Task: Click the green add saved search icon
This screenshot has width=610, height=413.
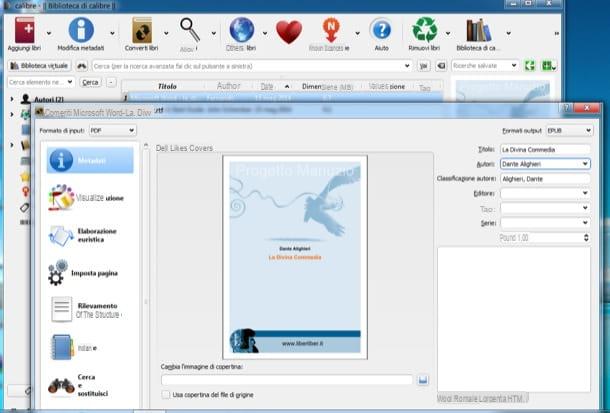Action: 548,66
